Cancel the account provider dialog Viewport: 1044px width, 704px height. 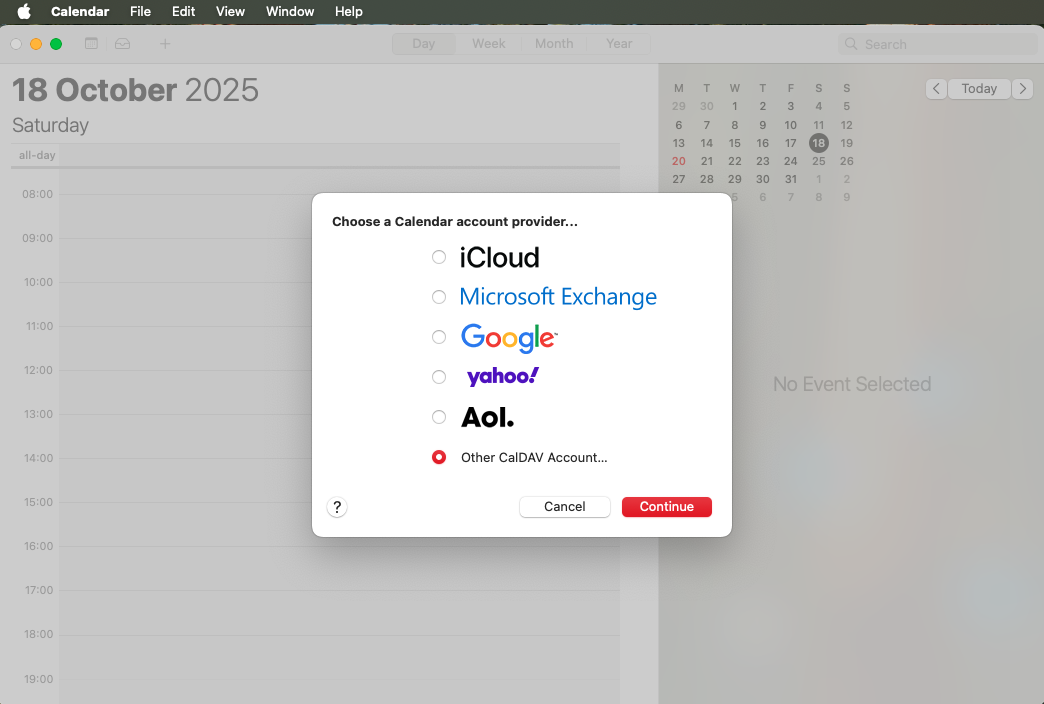pos(564,507)
